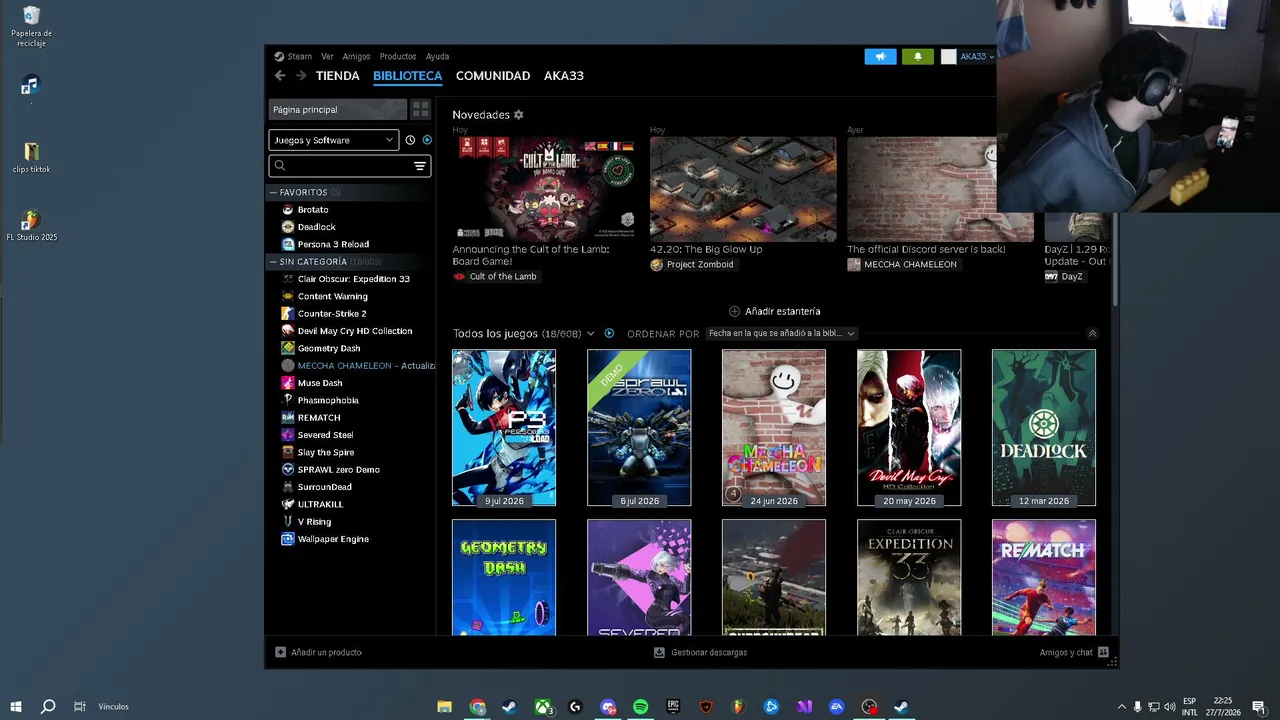
Task: Select Phasmophobia in the game list
Action: 328,400
